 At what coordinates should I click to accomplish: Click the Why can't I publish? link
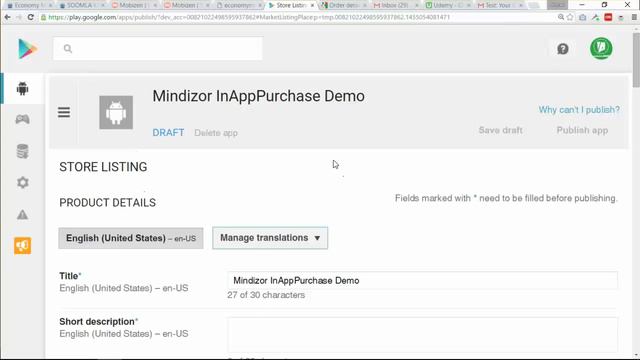tap(579, 110)
